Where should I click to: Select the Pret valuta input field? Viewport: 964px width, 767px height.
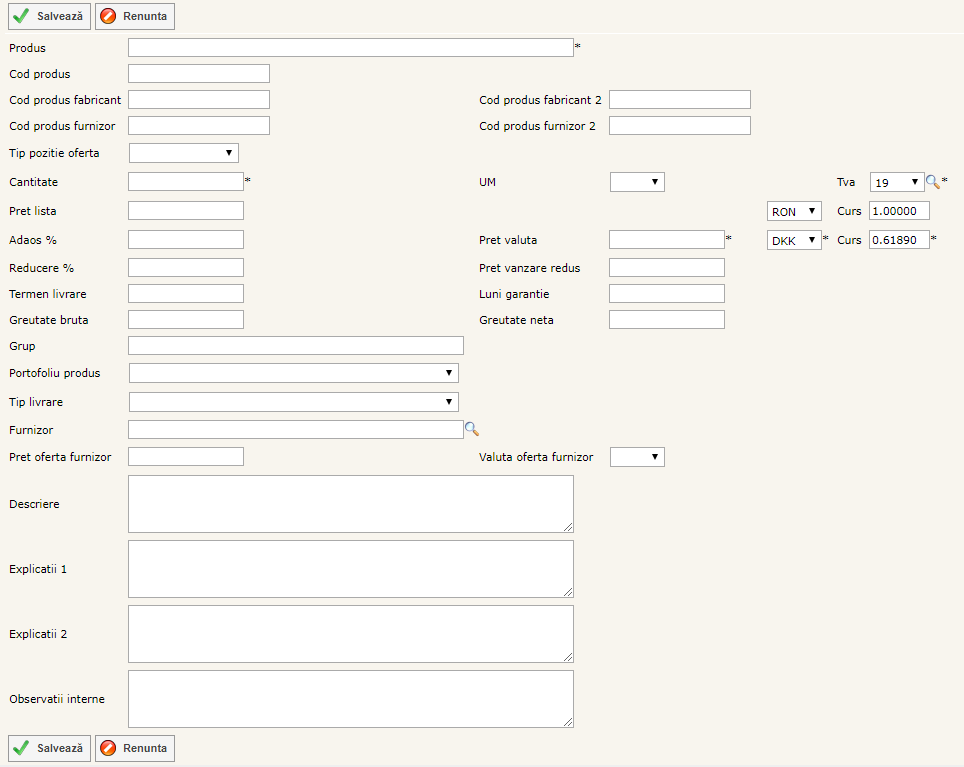pos(666,240)
